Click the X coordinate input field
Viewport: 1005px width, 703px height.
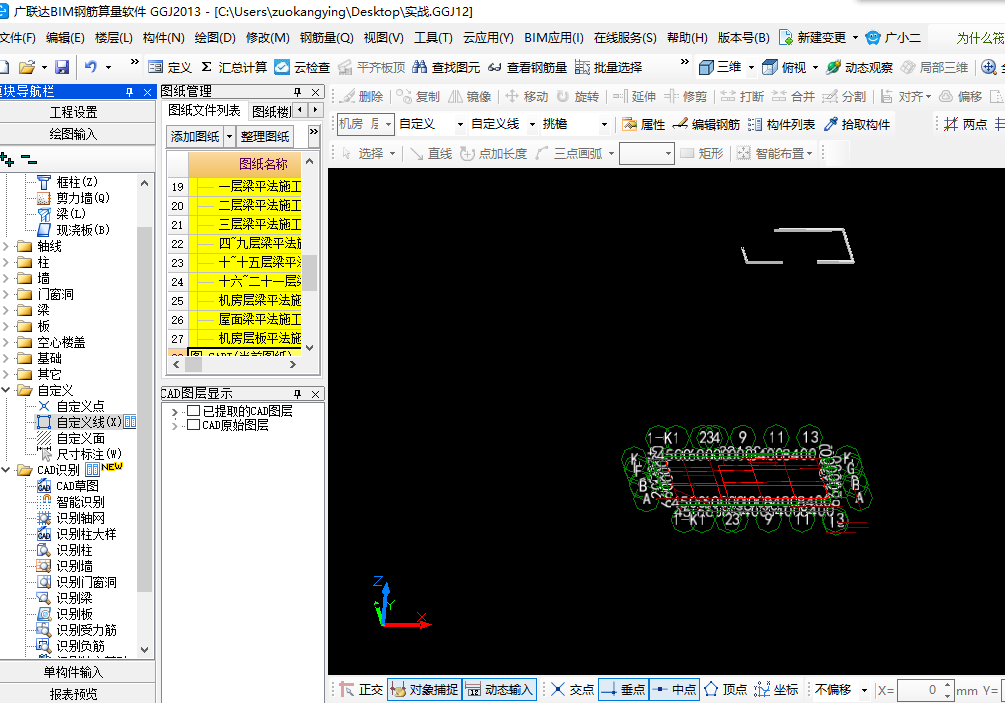tap(919, 690)
